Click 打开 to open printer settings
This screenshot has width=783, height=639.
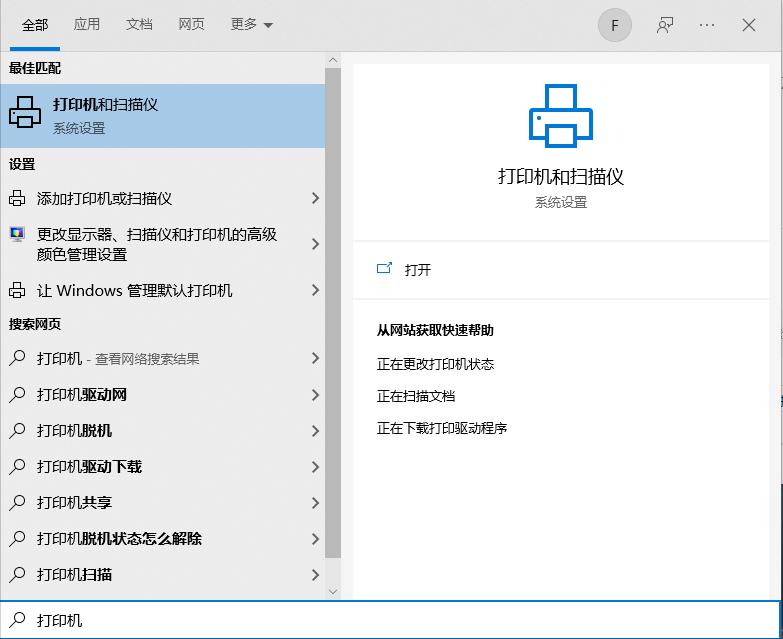(x=417, y=270)
